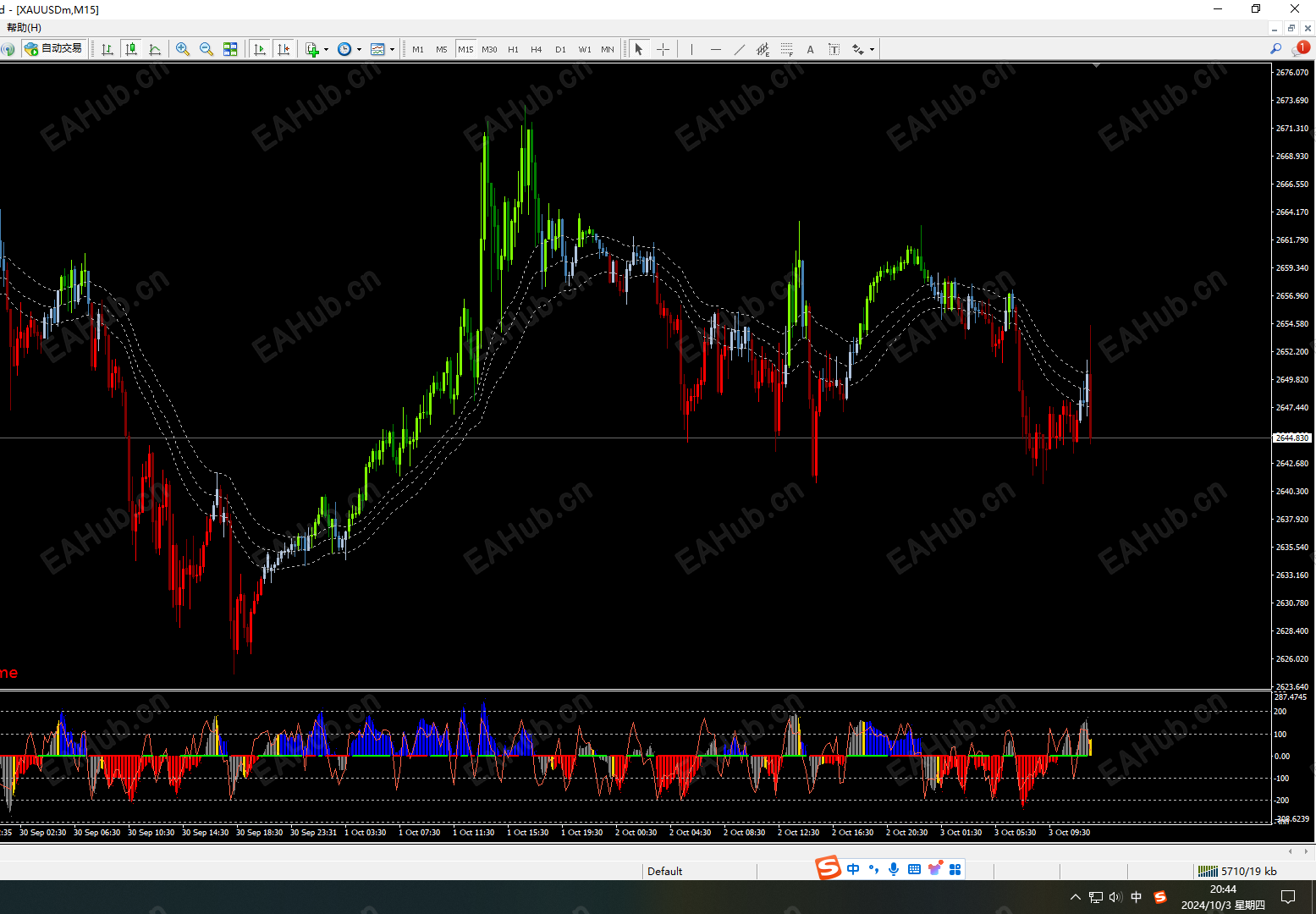
Task: Open the chart templates button
Action: pos(377,49)
